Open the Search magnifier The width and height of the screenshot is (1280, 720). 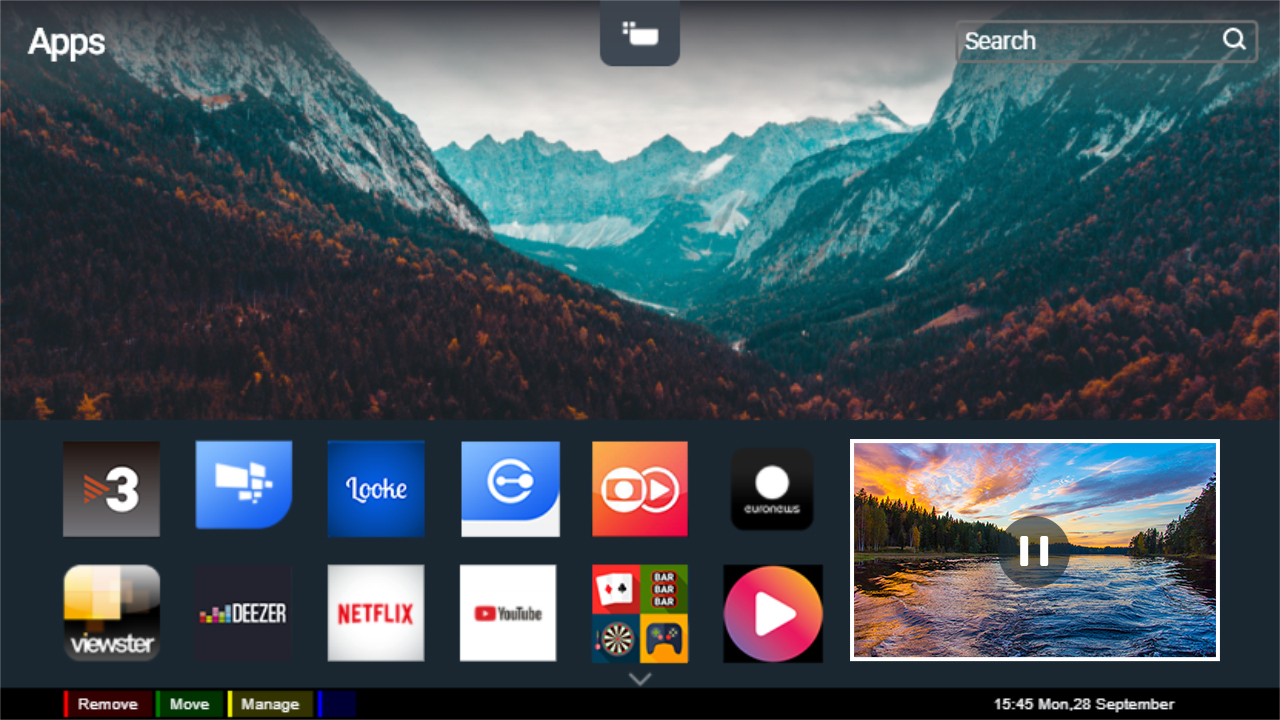(1234, 41)
